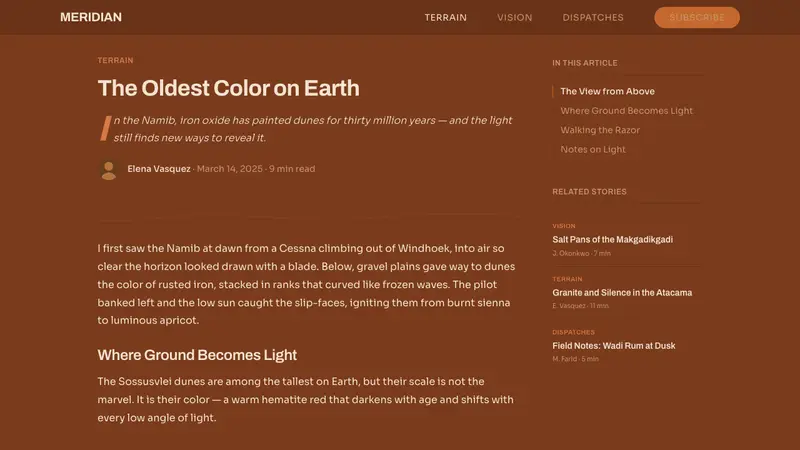Jump to Walking the Razor section
This screenshot has height=450, width=800.
[x=600, y=130]
